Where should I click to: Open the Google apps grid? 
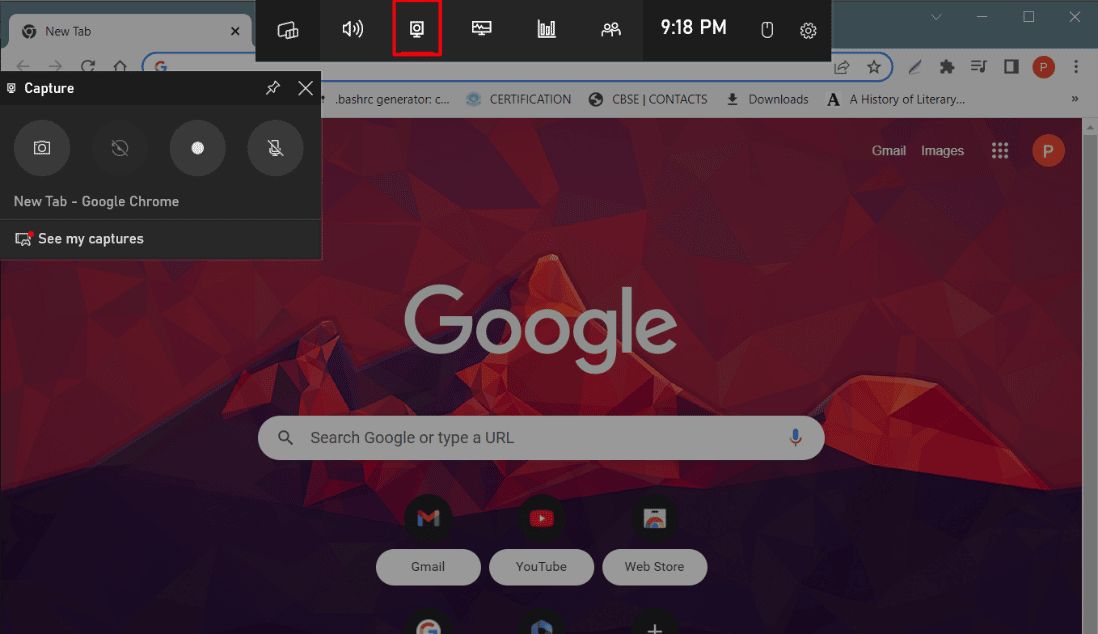(1000, 151)
